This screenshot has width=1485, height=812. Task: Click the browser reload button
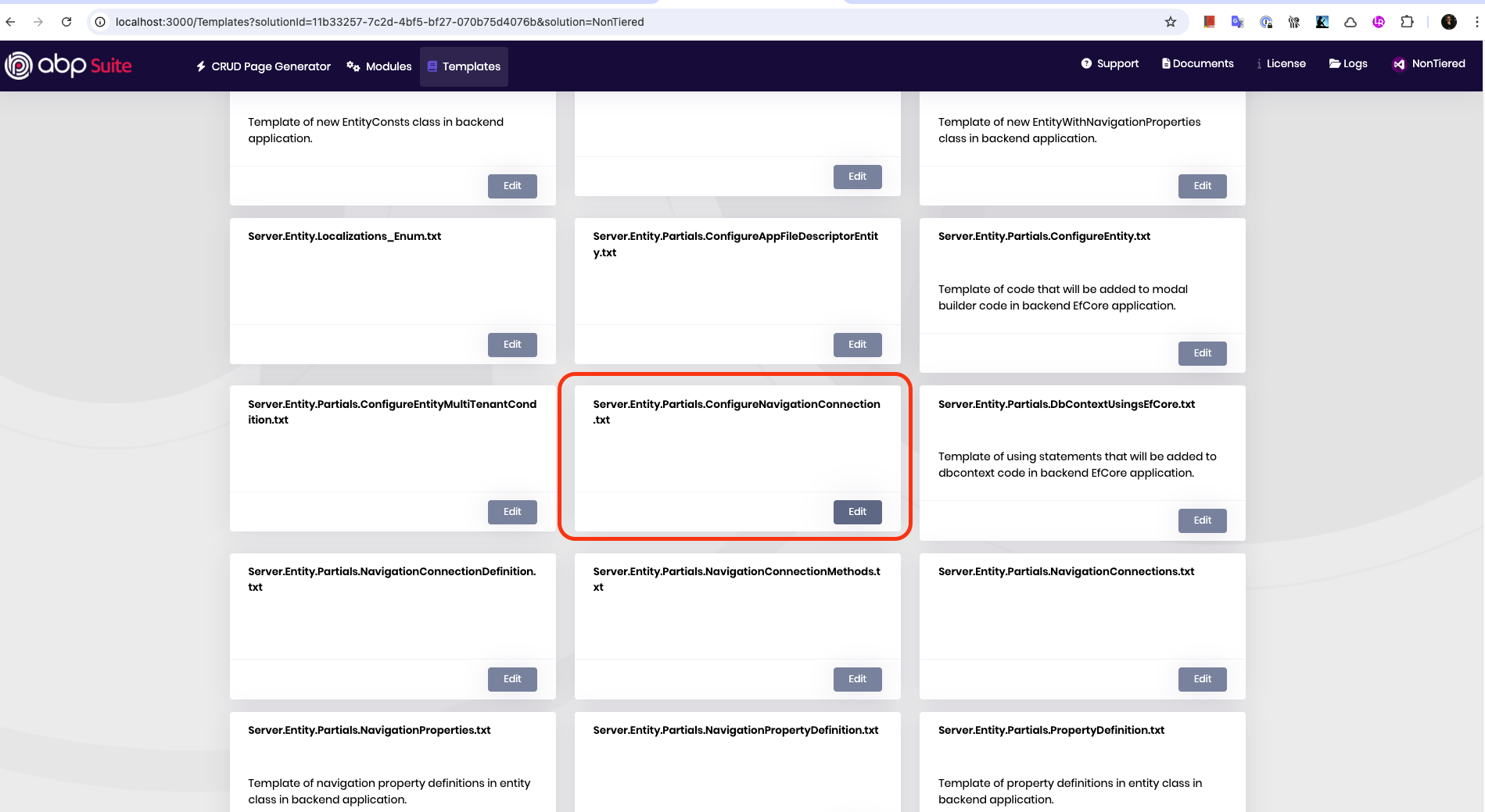(x=66, y=22)
